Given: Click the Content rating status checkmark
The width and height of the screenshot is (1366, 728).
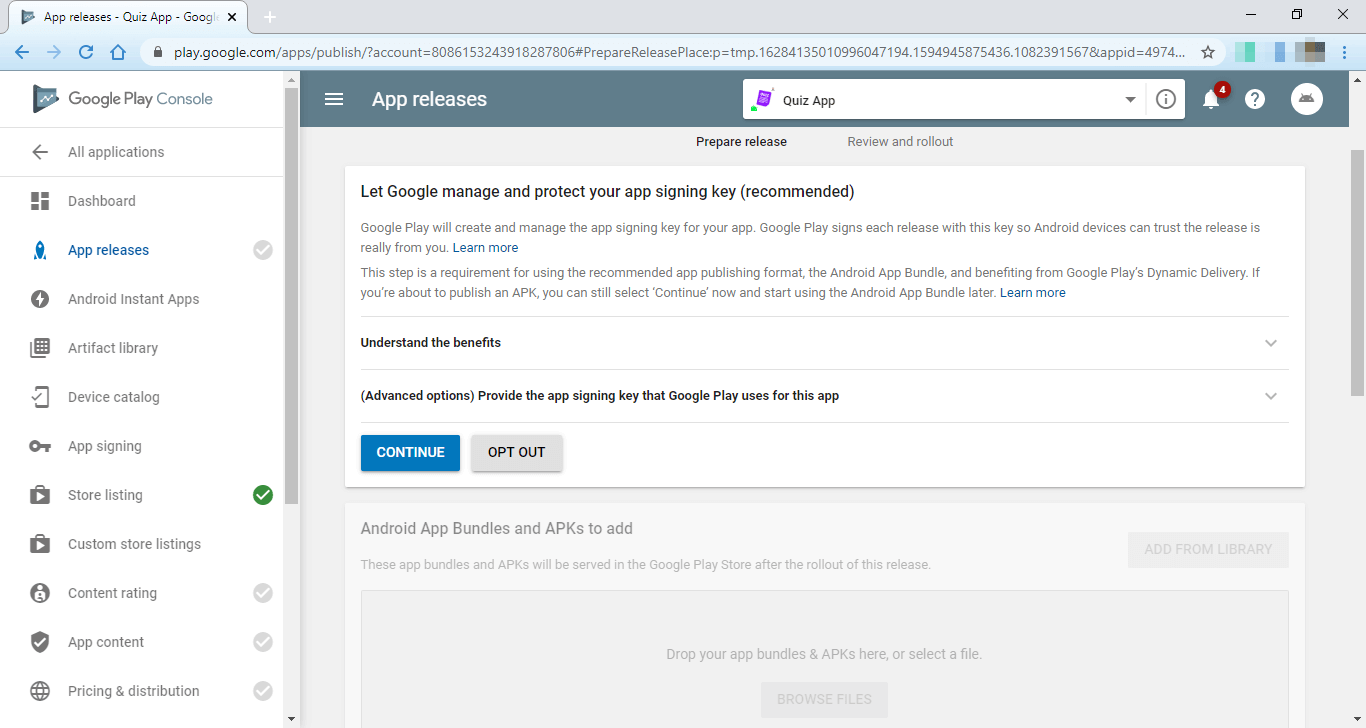Looking at the screenshot, I should (x=263, y=593).
